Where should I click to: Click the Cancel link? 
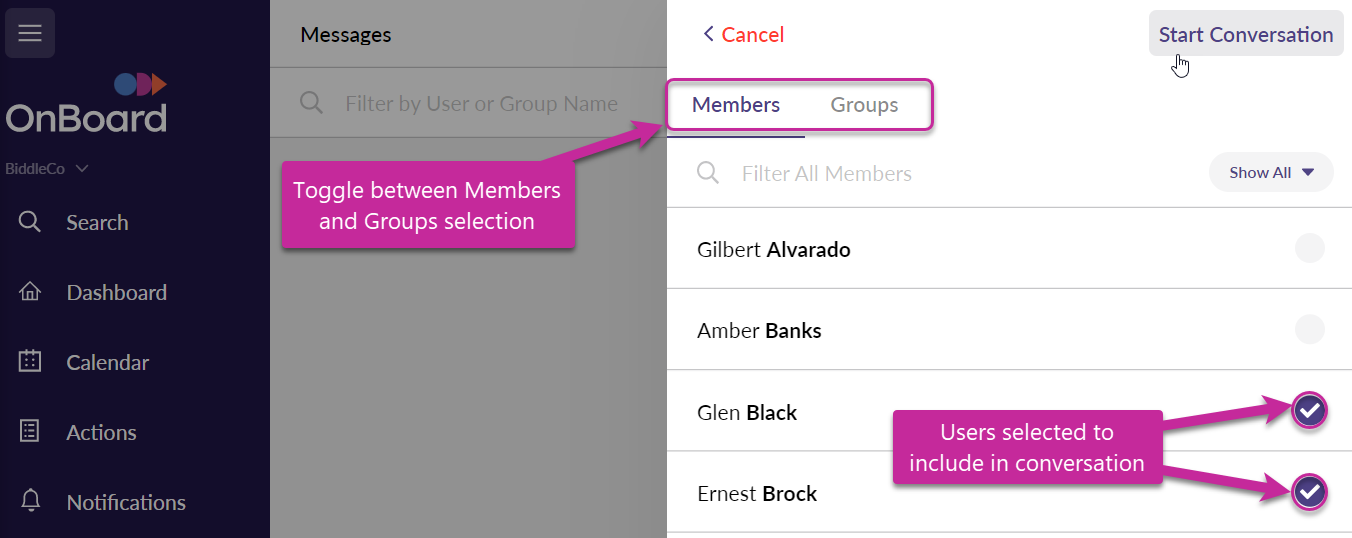point(743,35)
